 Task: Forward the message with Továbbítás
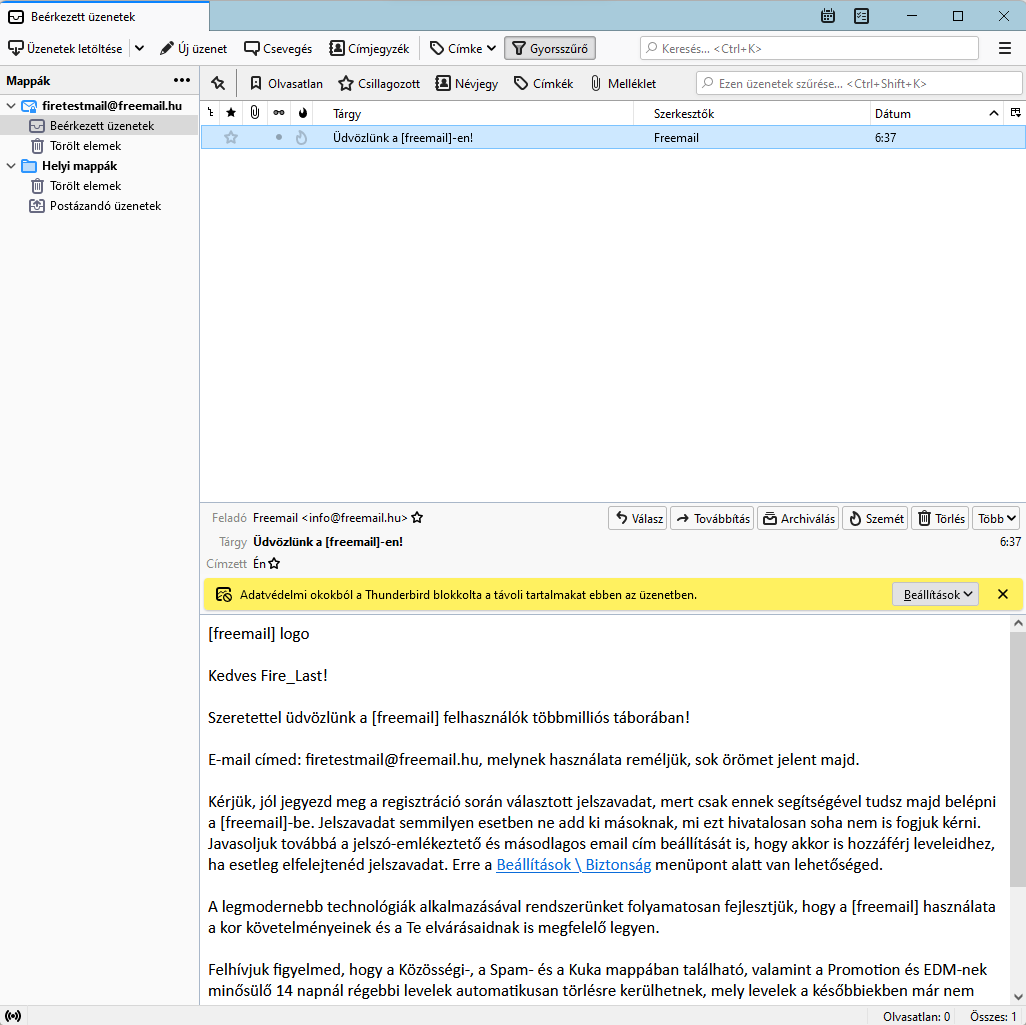point(712,518)
